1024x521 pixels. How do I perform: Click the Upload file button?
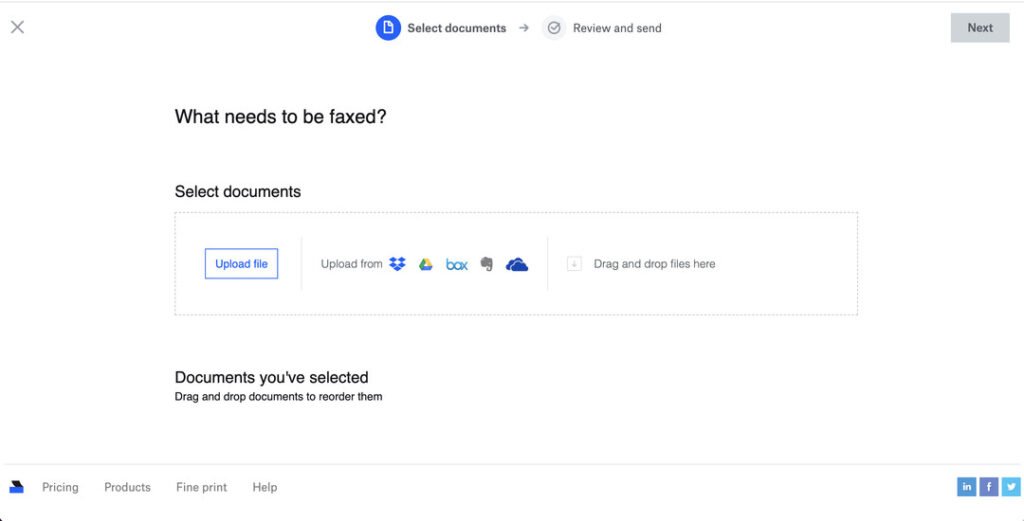point(241,264)
